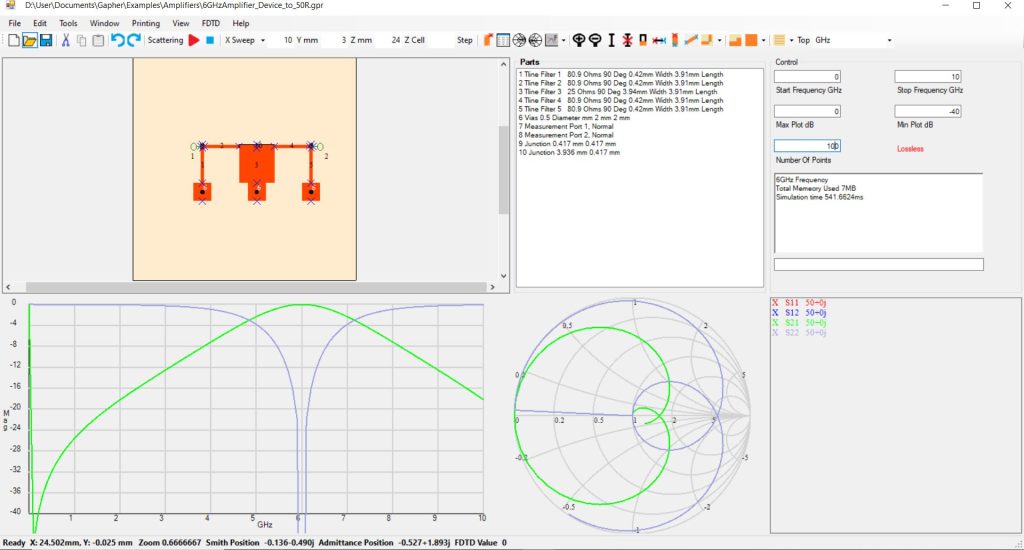Open the Printing menu
This screenshot has height=550, width=1024.
pos(146,22)
